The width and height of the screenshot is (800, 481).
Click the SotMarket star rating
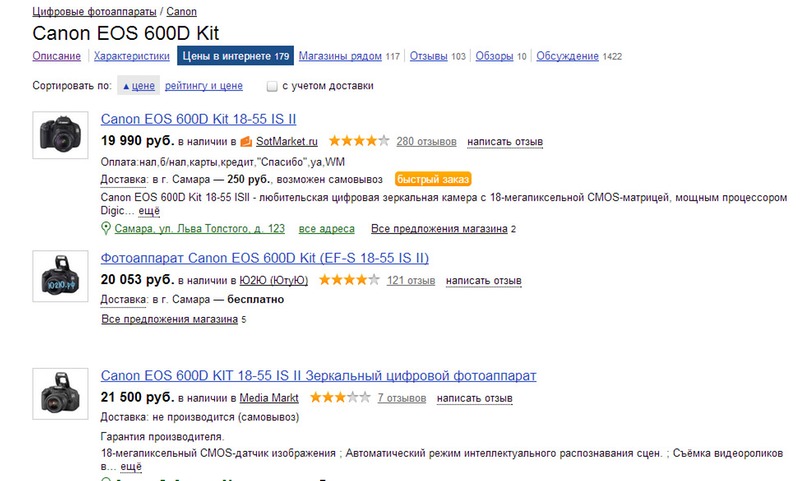(359, 141)
